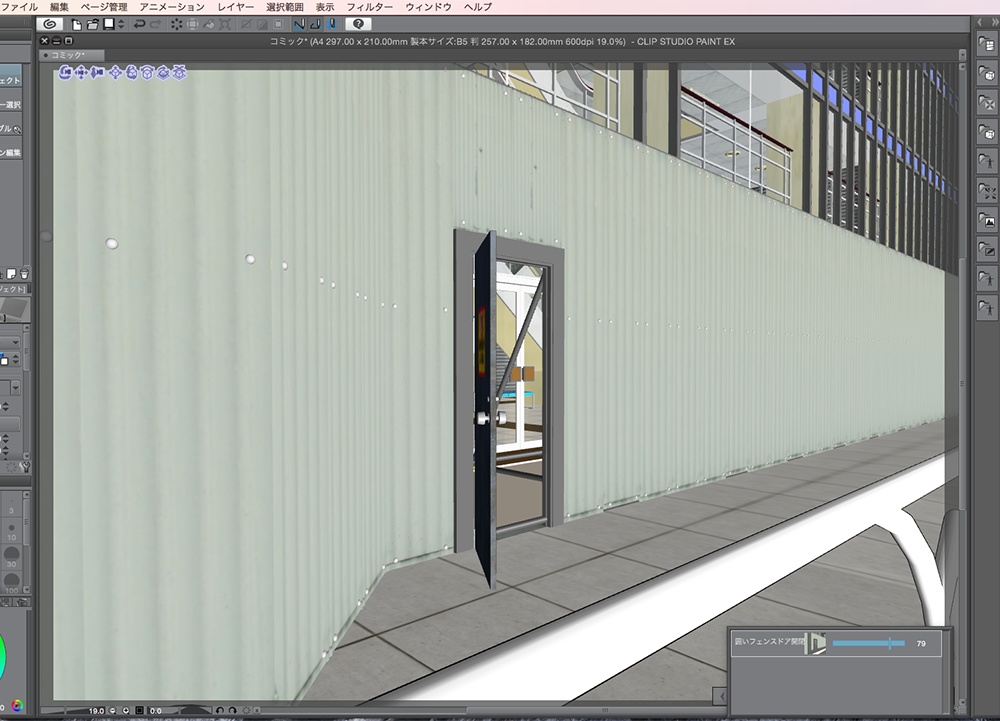Select the camera pan tool in the 3D toolbar

pos(81,72)
